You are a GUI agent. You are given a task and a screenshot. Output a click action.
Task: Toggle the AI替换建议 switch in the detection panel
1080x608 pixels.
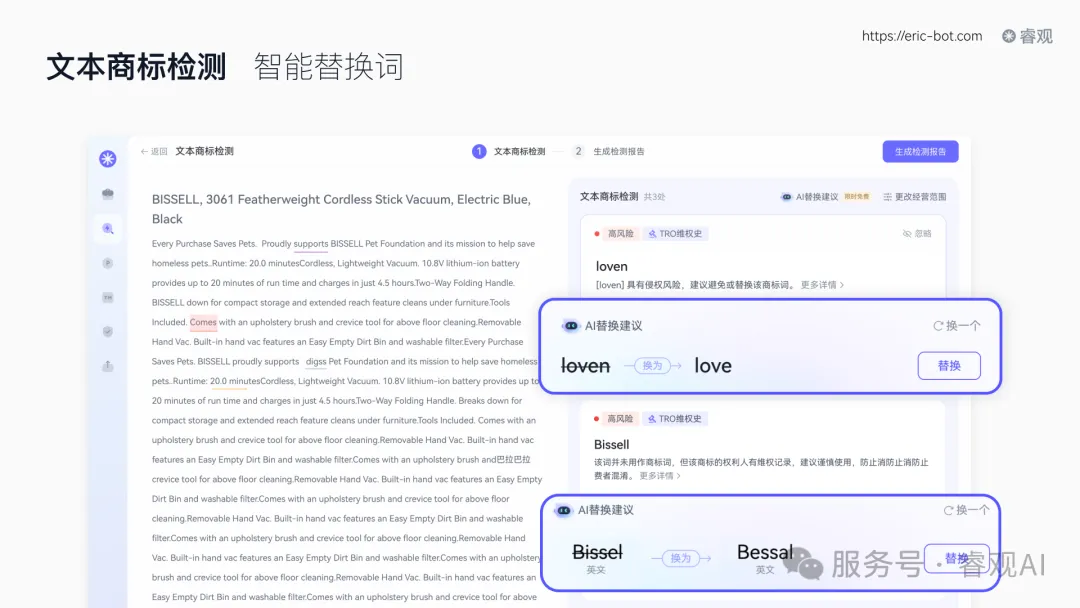pyautogui.click(x=786, y=197)
